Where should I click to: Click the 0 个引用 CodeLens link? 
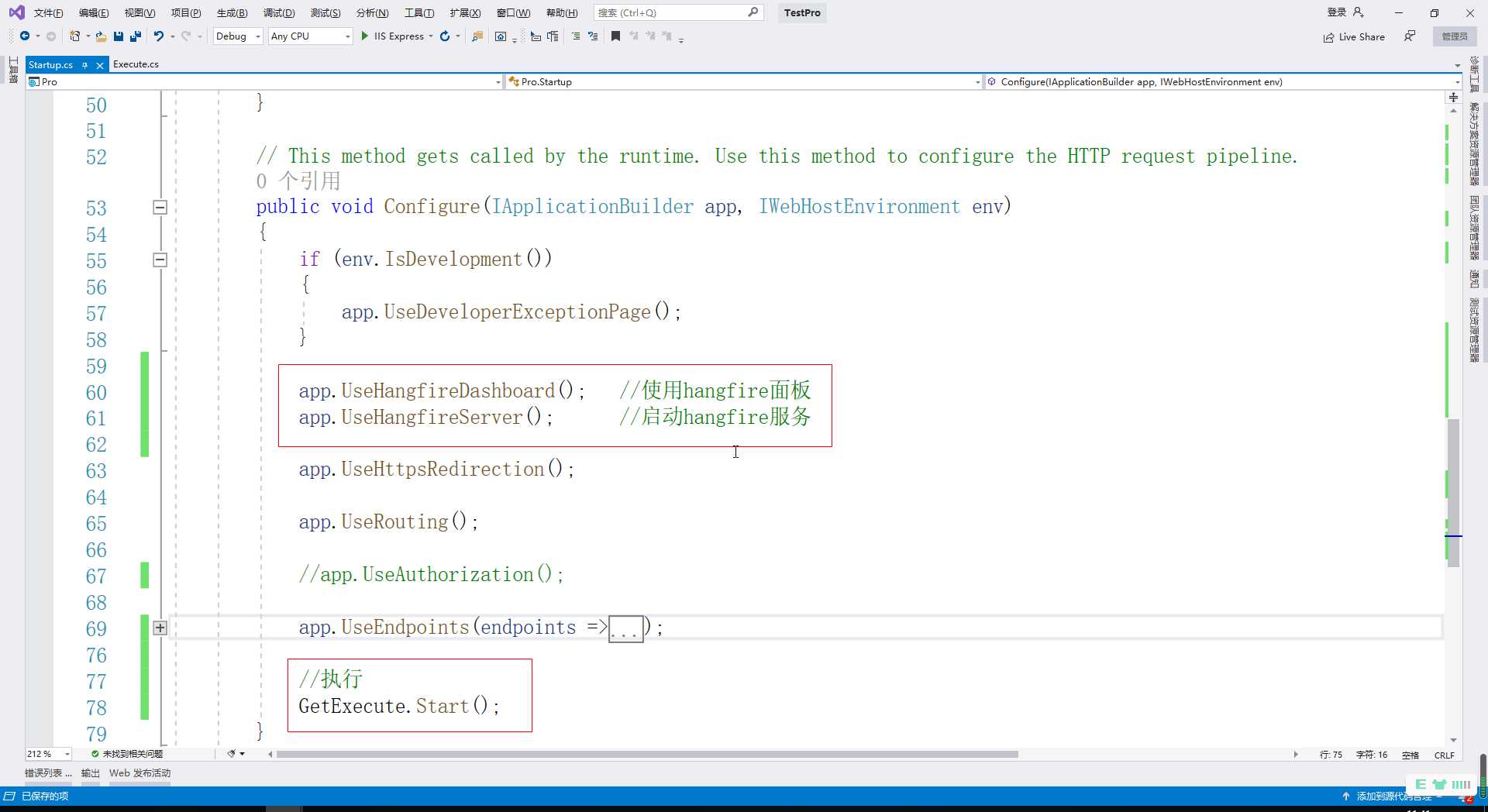(298, 181)
